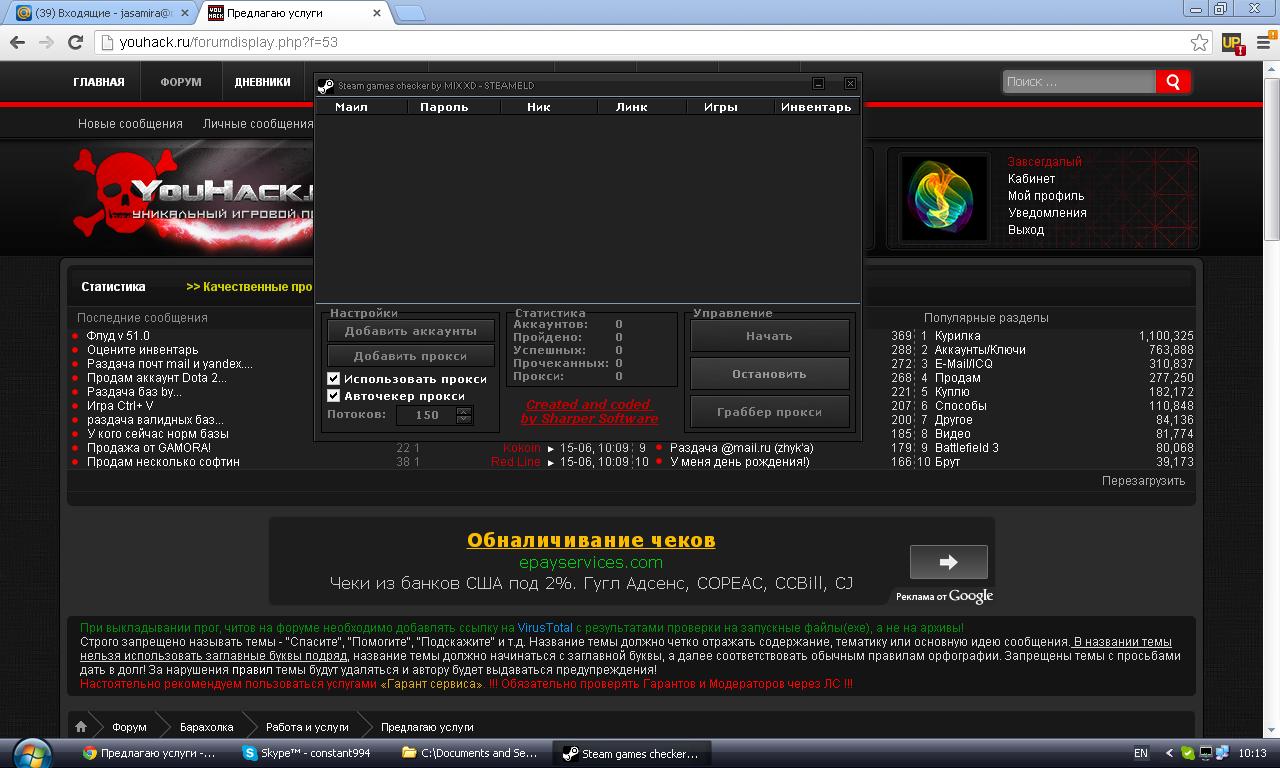The width and height of the screenshot is (1280, 768).
Task: Click forum breadcrumb home icon
Action: pos(81,727)
